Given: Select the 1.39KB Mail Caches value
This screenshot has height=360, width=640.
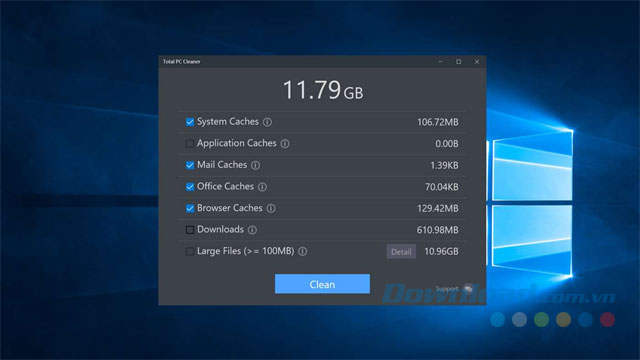Looking at the screenshot, I should click(x=444, y=166).
